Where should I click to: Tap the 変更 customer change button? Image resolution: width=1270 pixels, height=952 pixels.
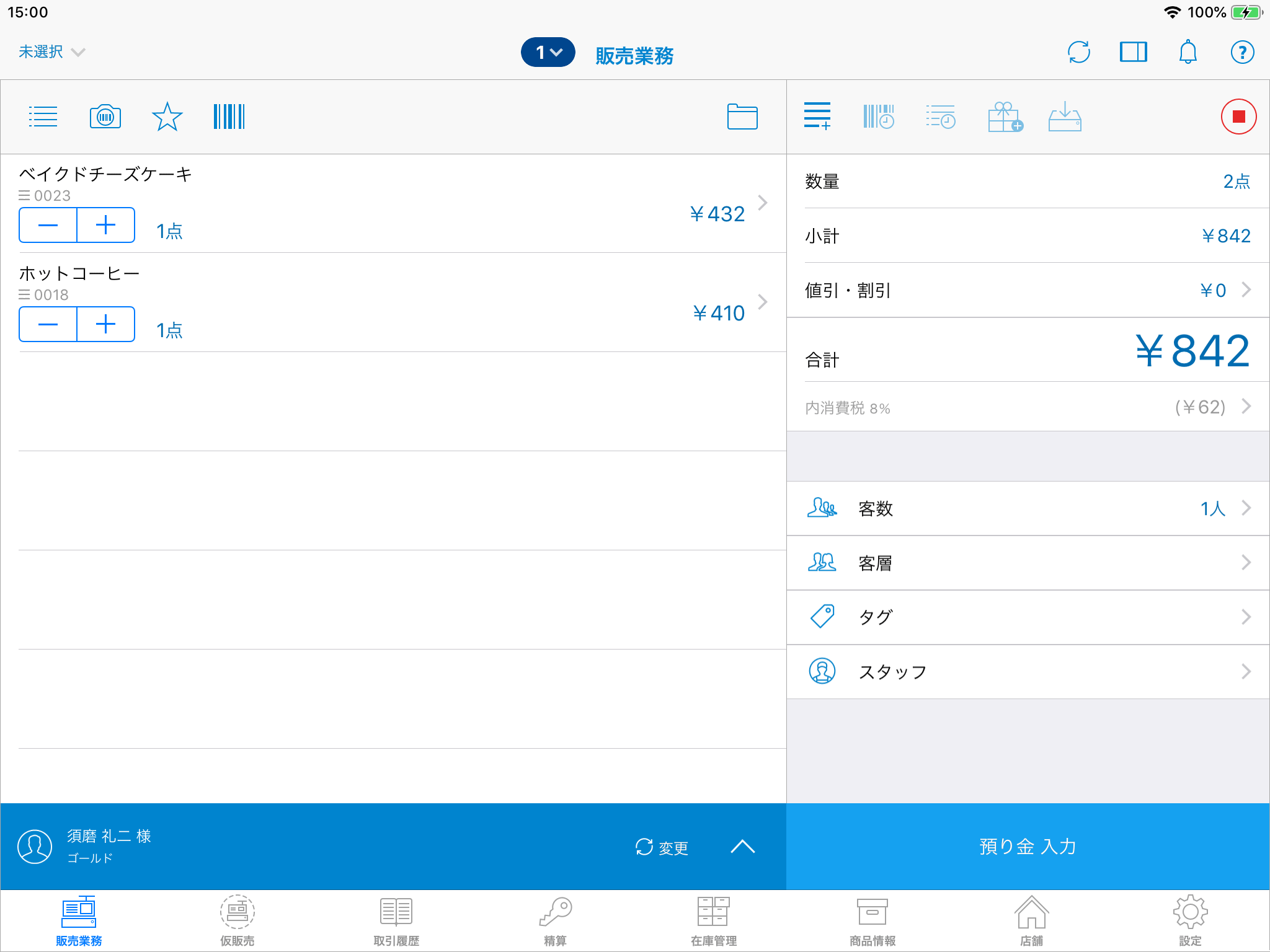coord(662,847)
